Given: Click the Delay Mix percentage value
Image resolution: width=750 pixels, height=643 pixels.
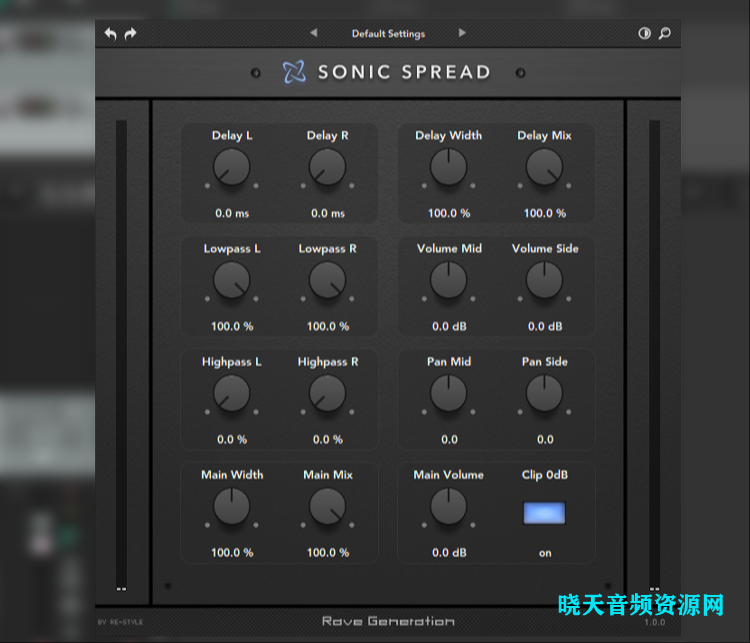Looking at the screenshot, I should tap(545, 213).
